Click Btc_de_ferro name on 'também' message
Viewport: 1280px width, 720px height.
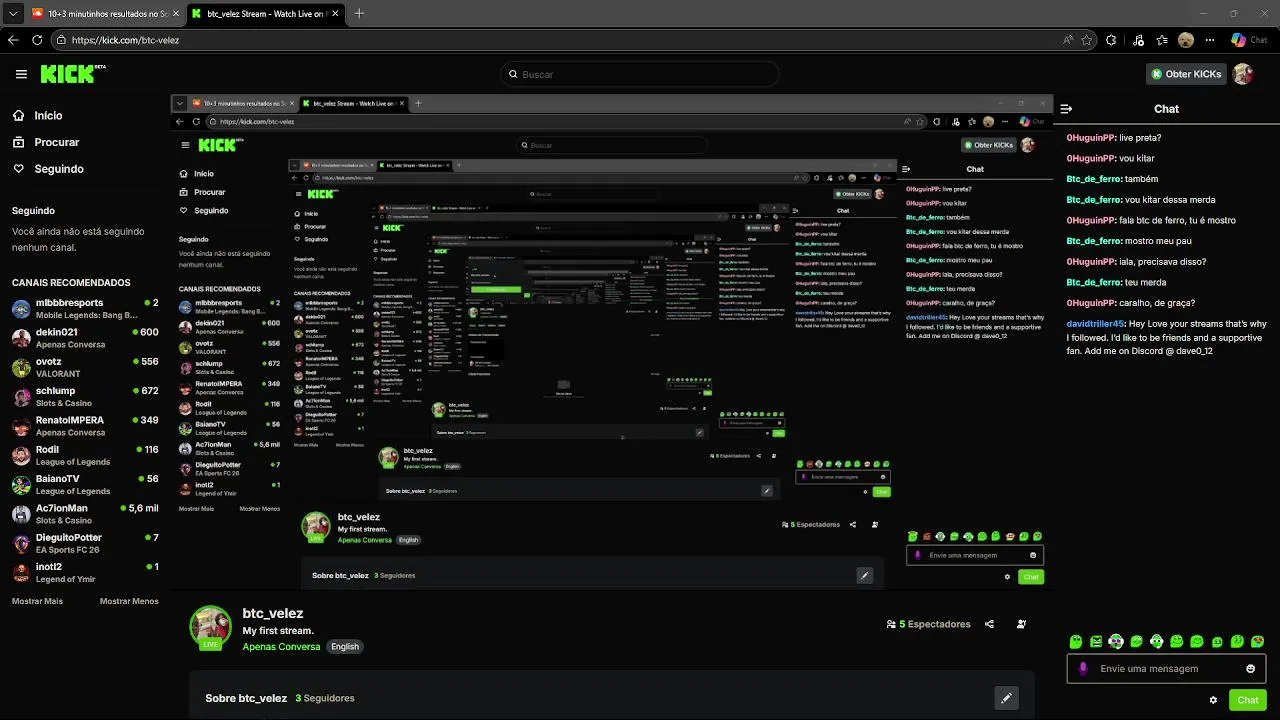click(x=1094, y=179)
